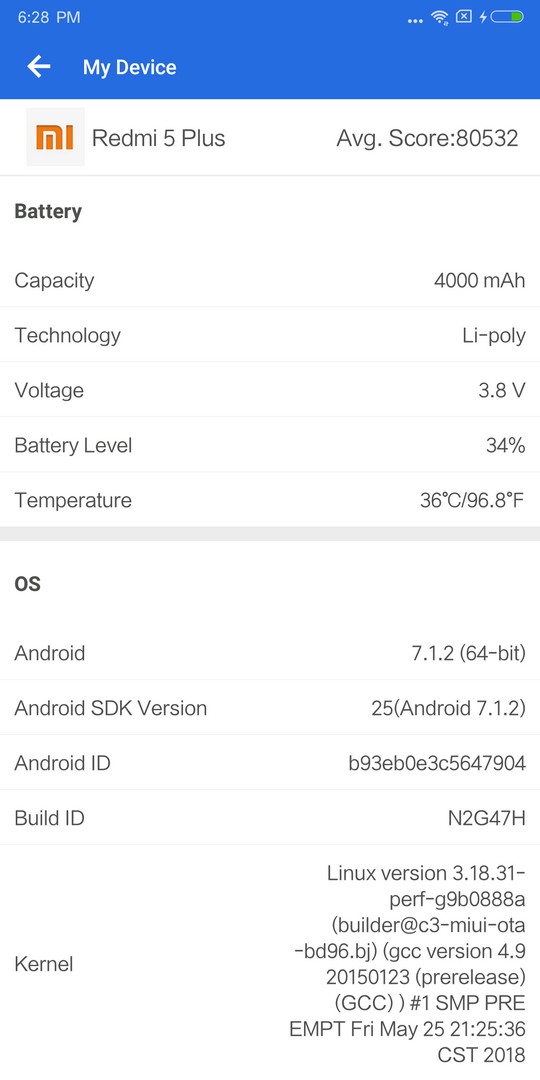Tap the My Device title
Image resolution: width=540 pixels, height=1080 pixels.
click(x=129, y=67)
